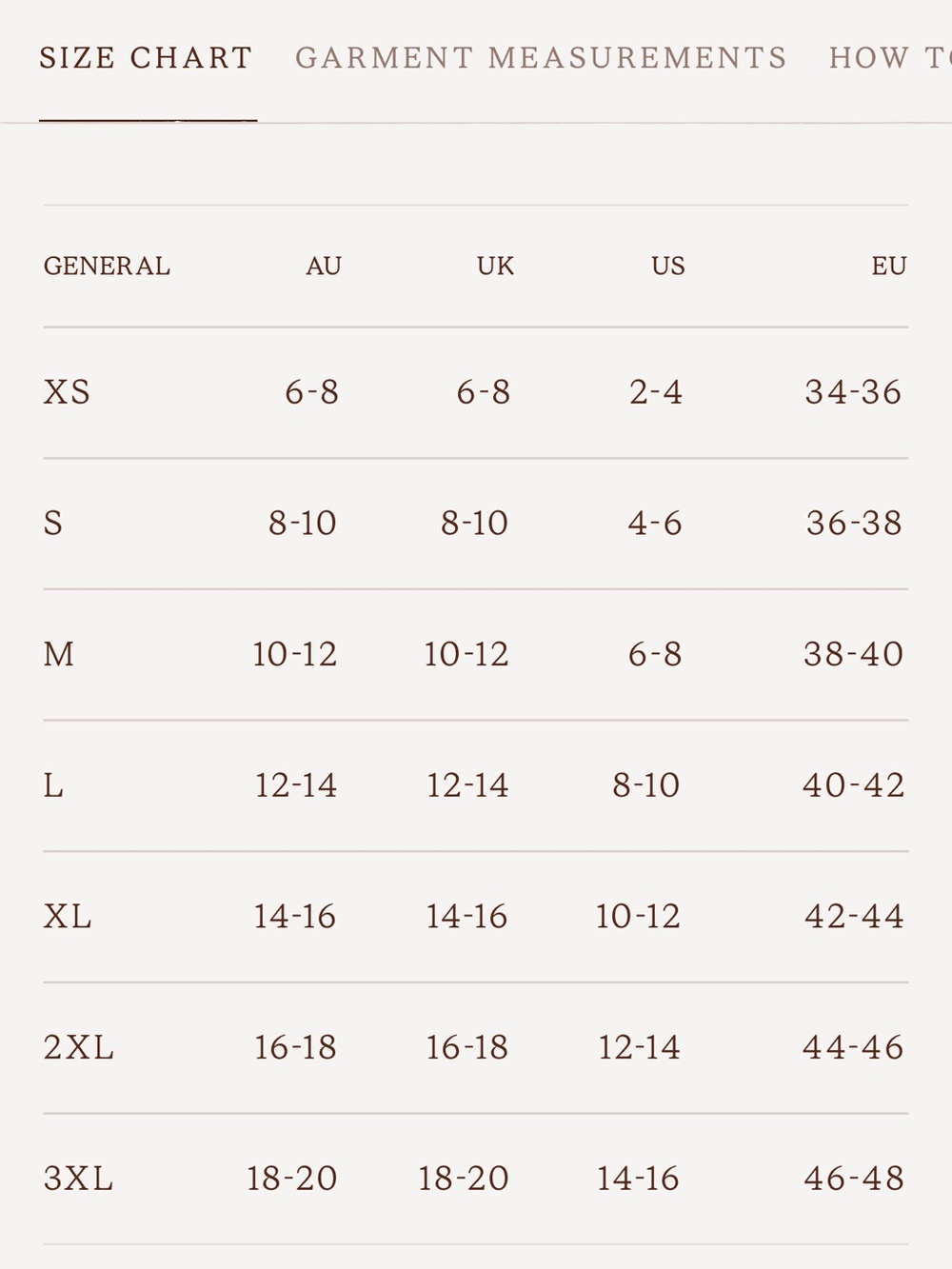Select the 2XL size row label
Image resolution: width=952 pixels, height=1269 pixels.
click(79, 1047)
